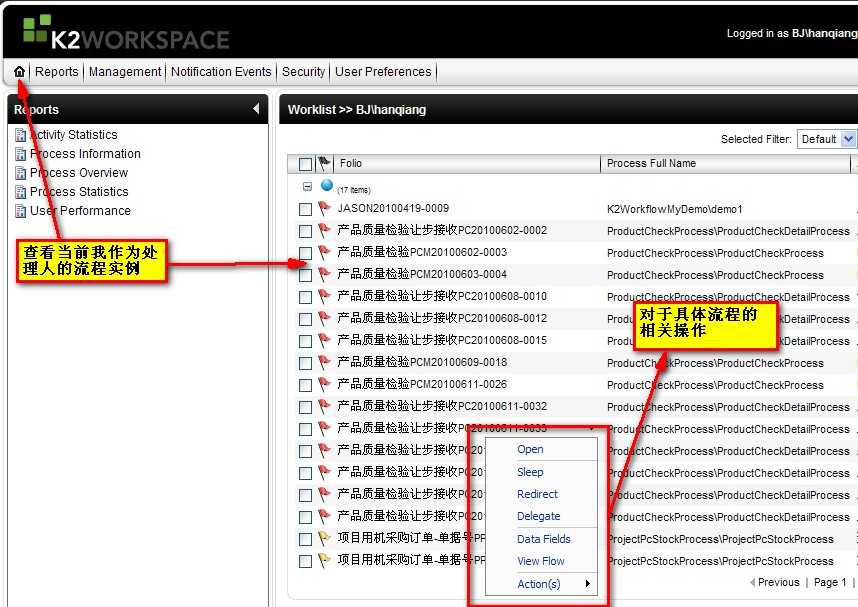Open the Activity Statistics report icon

20,135
